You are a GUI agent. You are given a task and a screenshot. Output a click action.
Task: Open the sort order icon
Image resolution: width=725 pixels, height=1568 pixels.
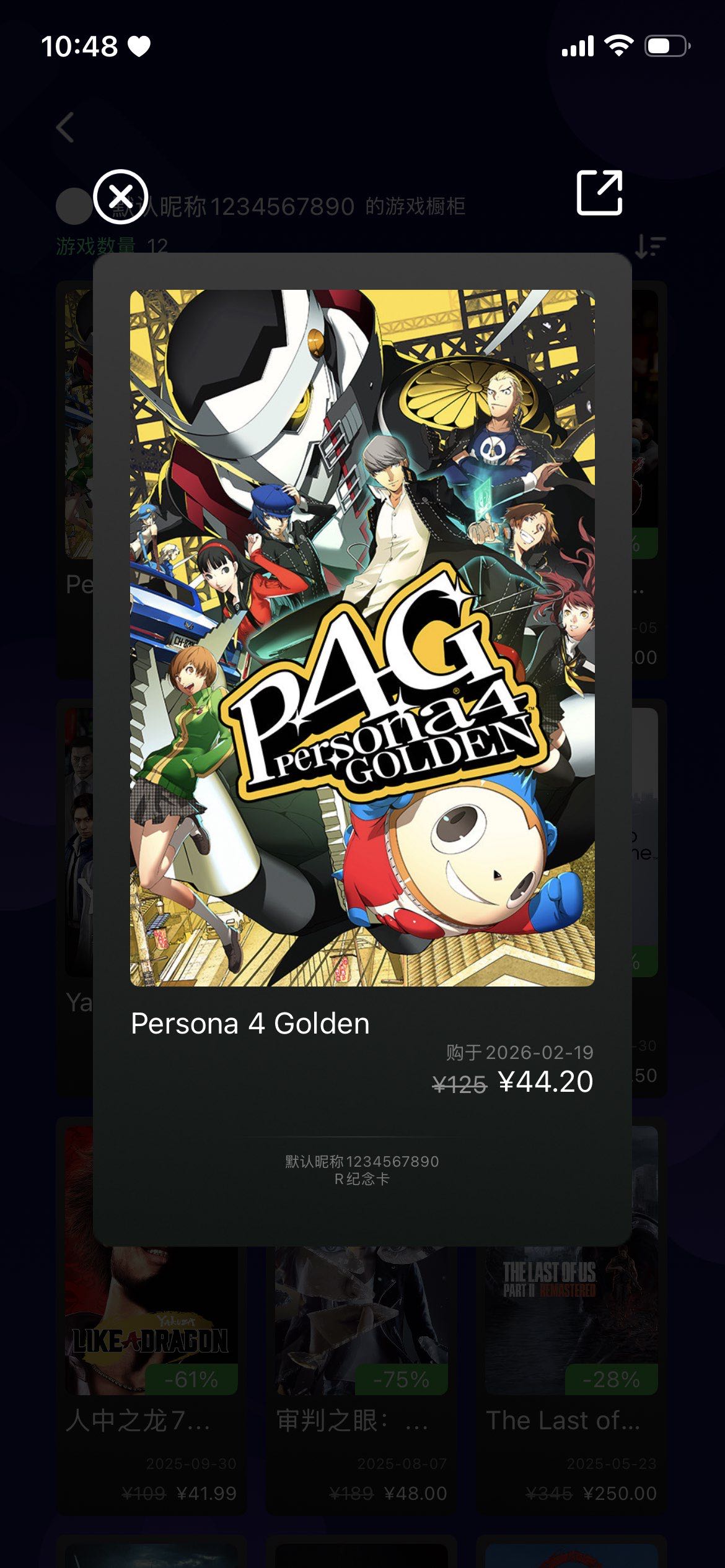pyautogui.click(x=650, y=246)
